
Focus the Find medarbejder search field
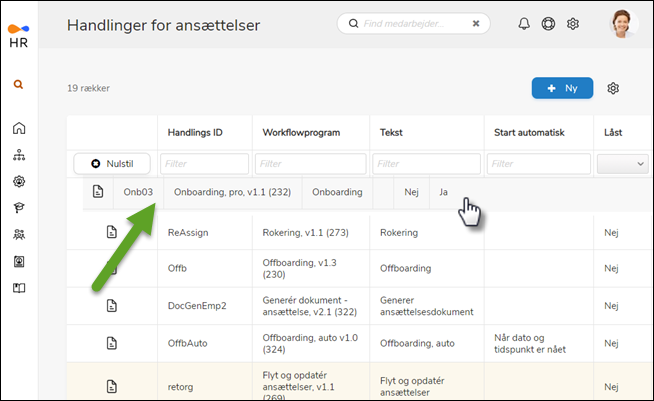[x=410, y=23]
